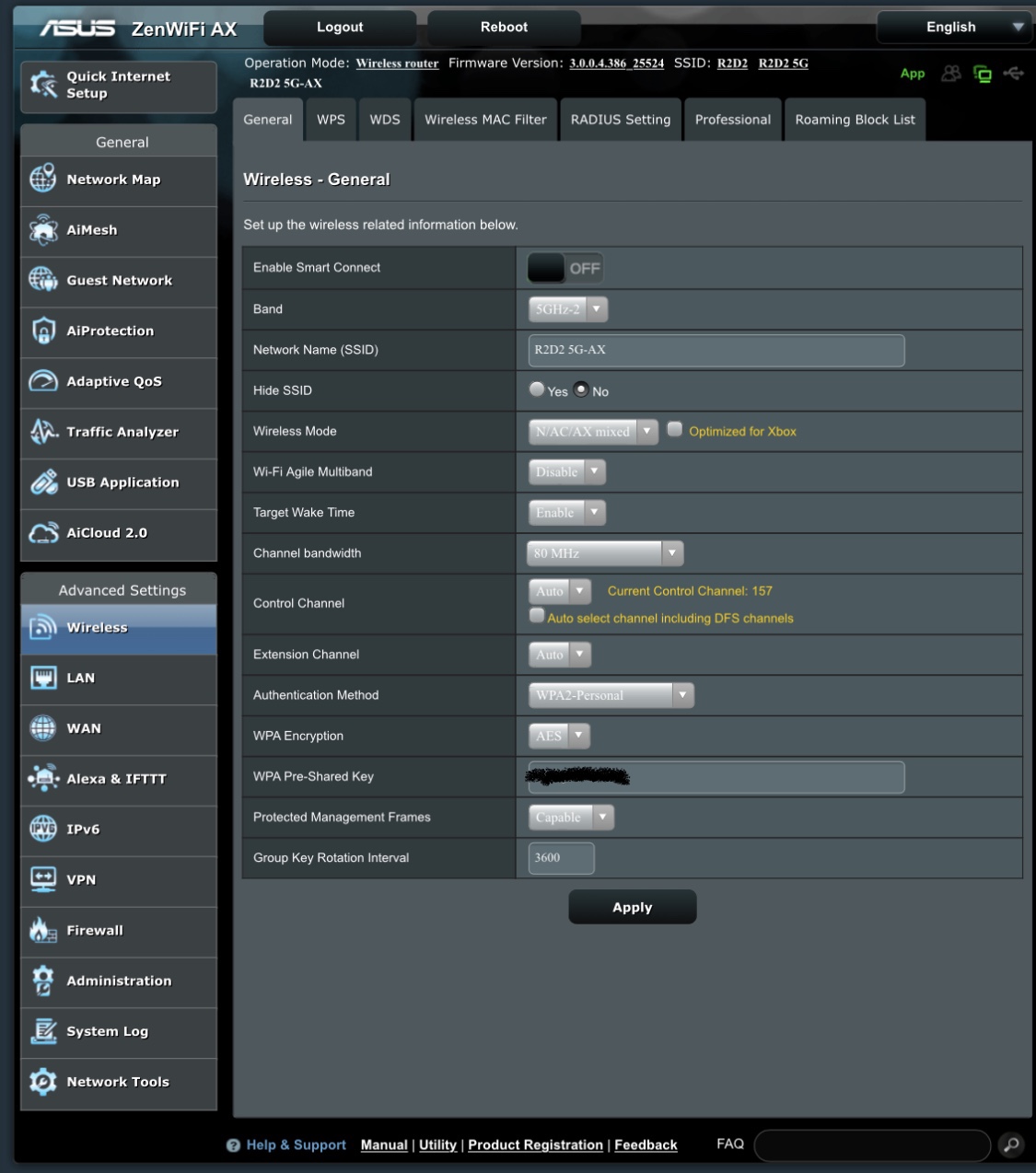The height and width of the screenshot is (1173, 1036).
Task: Check the Optimized for Xbox box
Action: [x=675, y=429]
